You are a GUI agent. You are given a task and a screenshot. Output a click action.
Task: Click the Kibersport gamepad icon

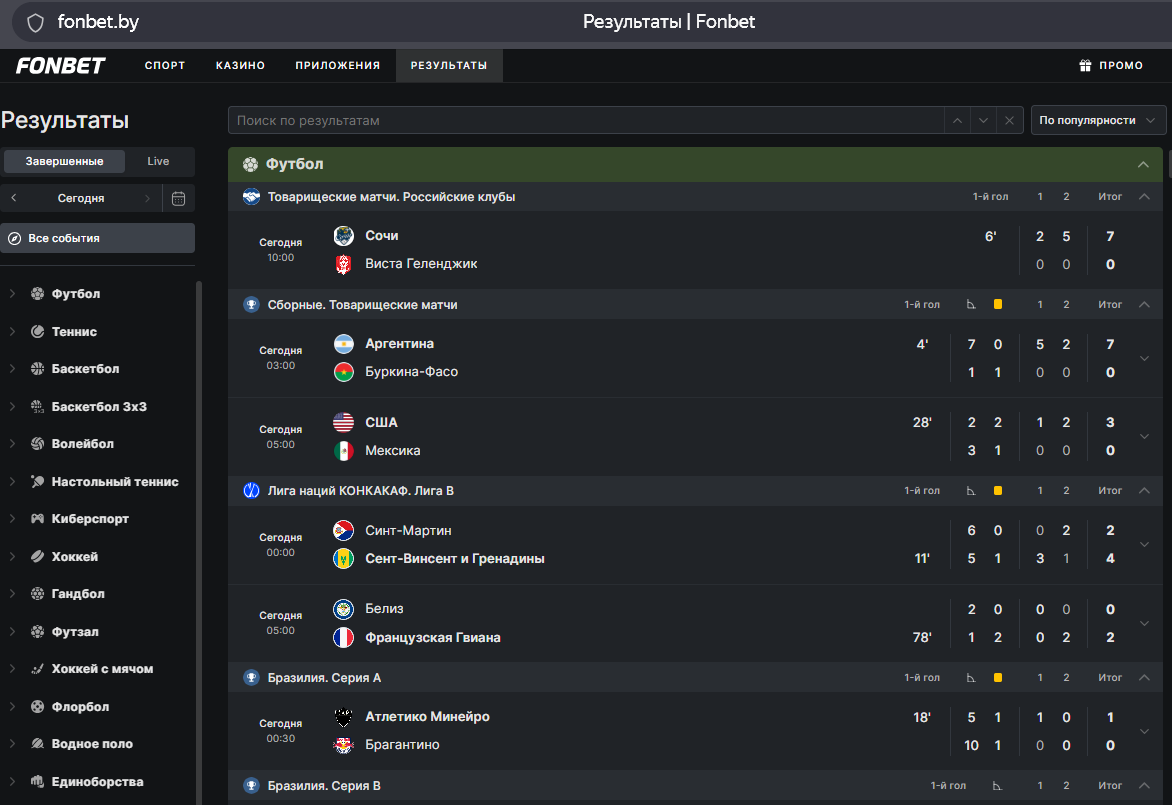click(37, 519)
